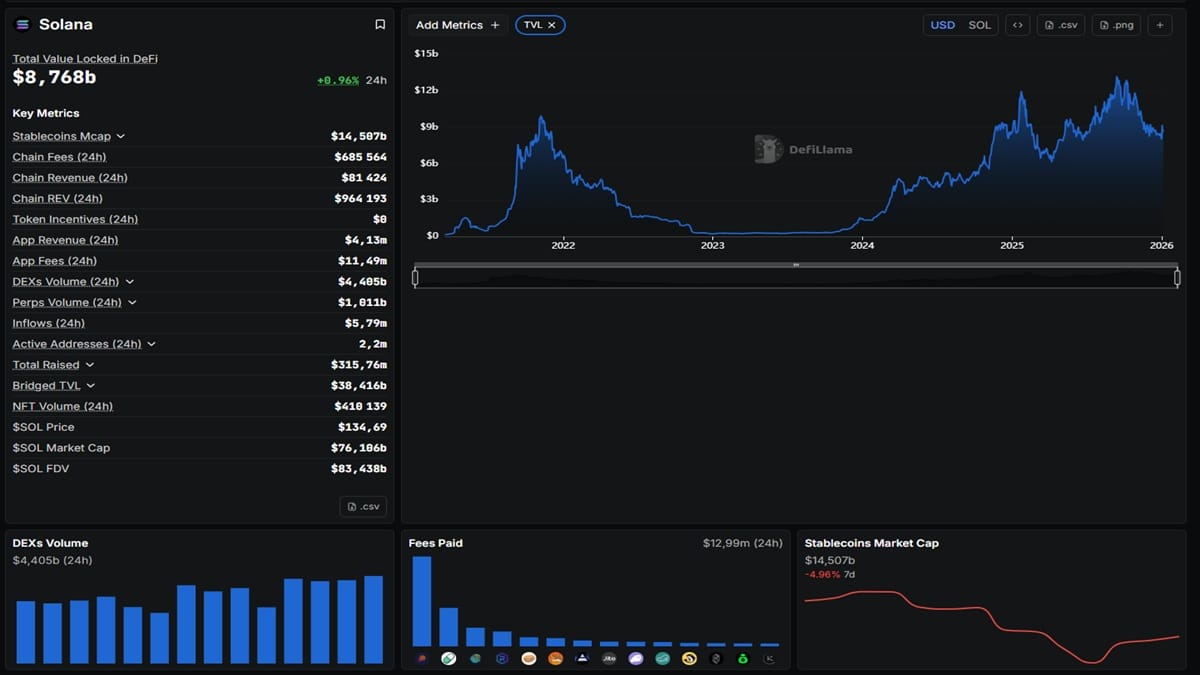Download Key Metrics .csv file

click(x=363, y=506)
